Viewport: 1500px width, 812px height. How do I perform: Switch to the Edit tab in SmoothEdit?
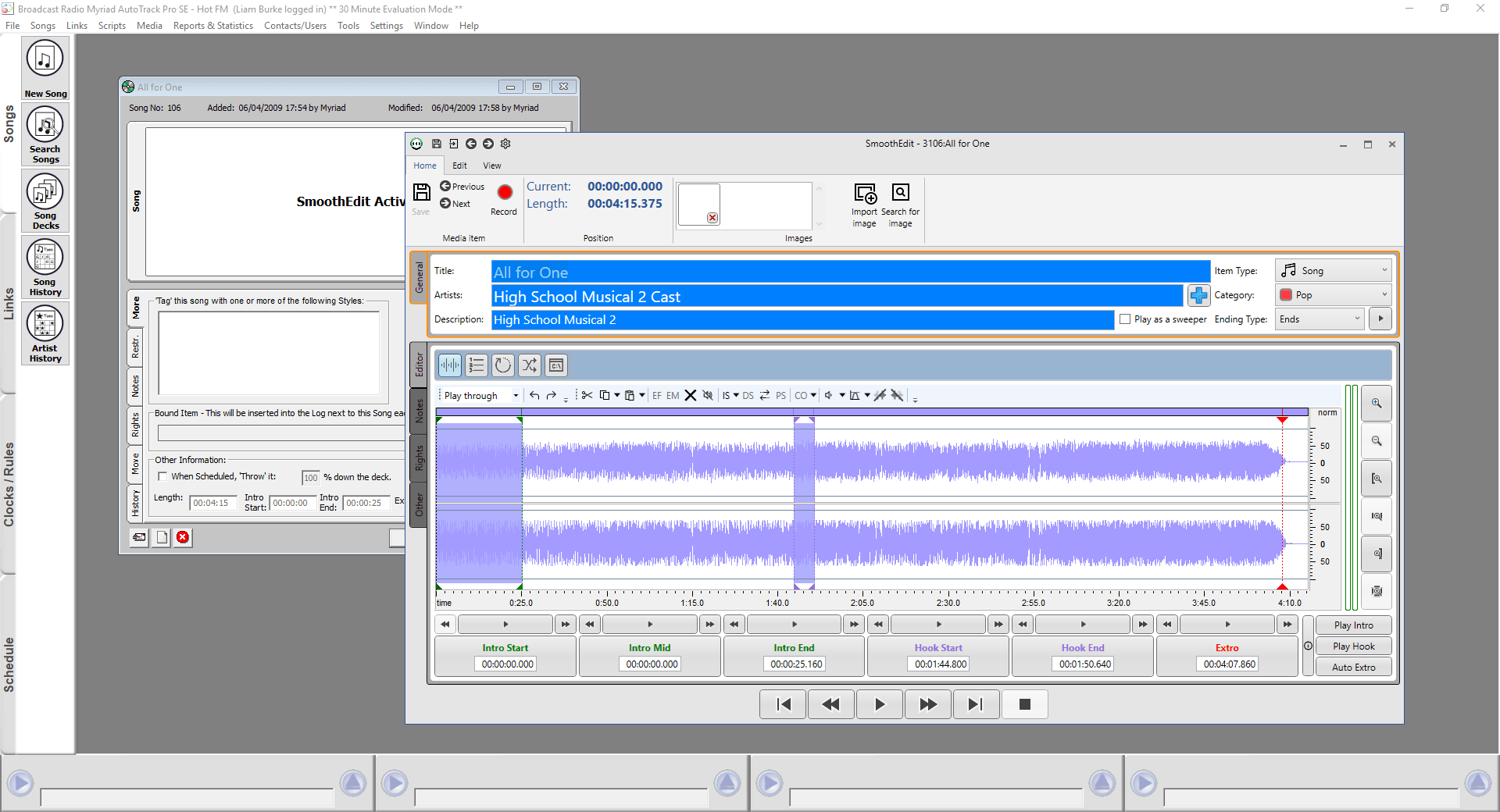[x=459, y=165]
